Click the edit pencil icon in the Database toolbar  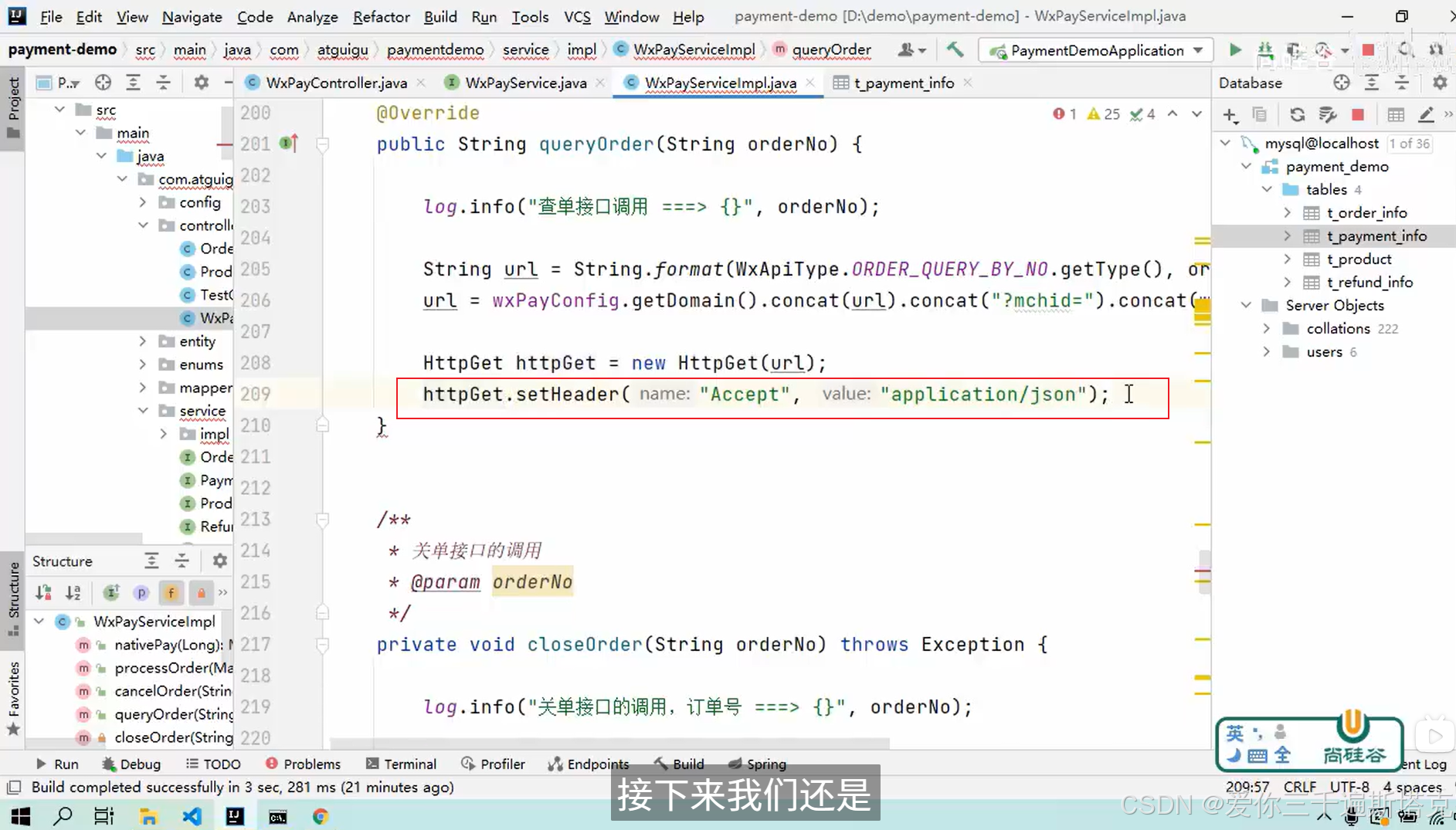[x=1426, y=115]
